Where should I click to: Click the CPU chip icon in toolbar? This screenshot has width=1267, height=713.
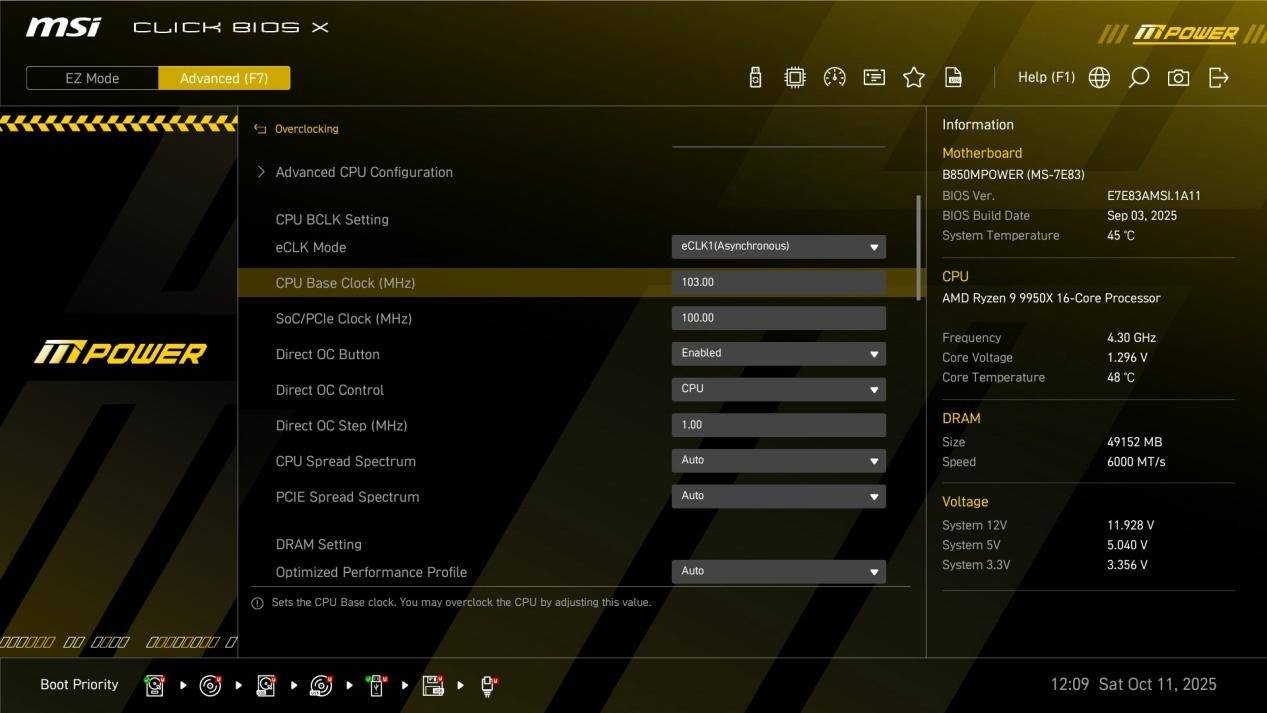pyautogui.click(x=794, y=78)
